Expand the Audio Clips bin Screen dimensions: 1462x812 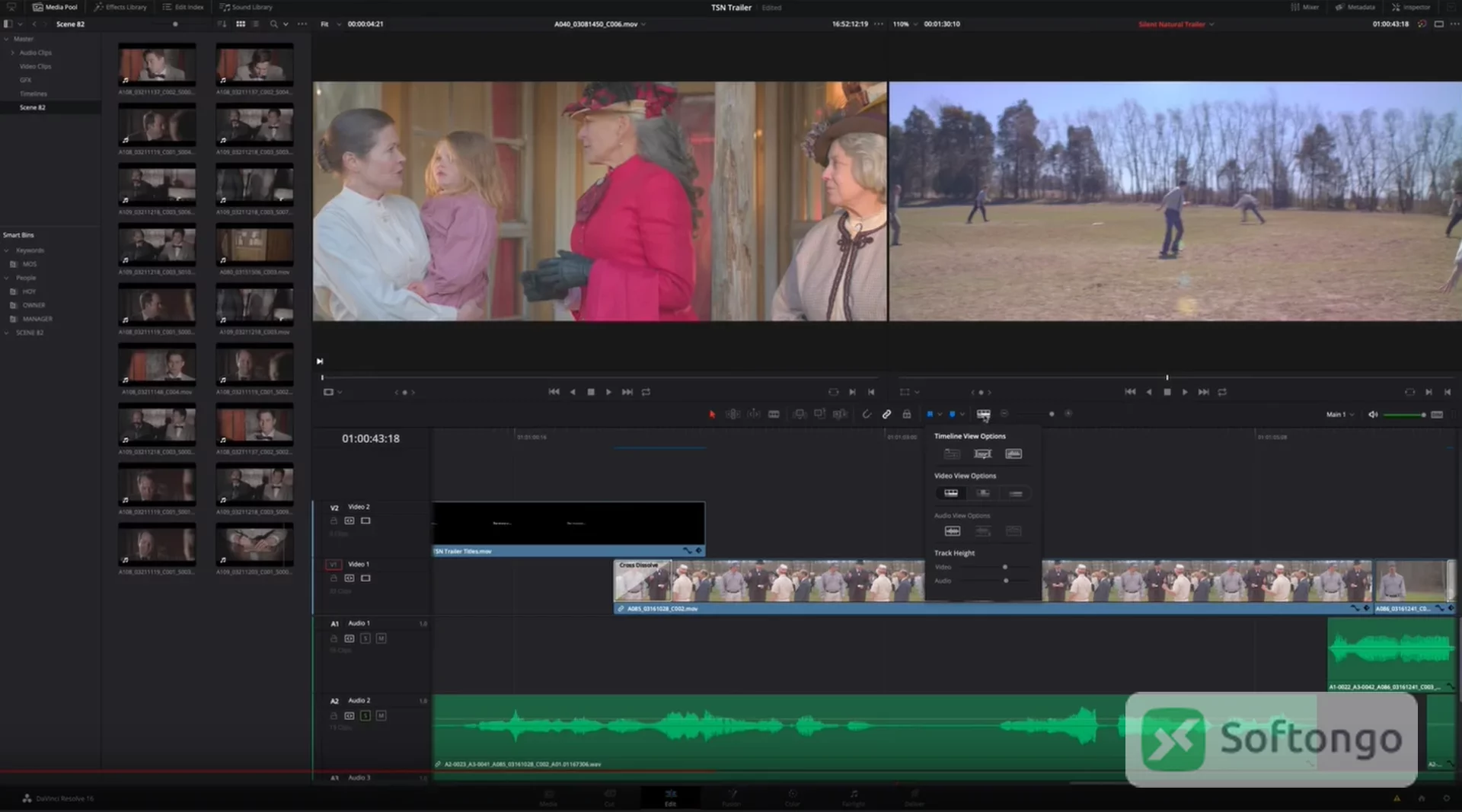[x=12, y=53]
